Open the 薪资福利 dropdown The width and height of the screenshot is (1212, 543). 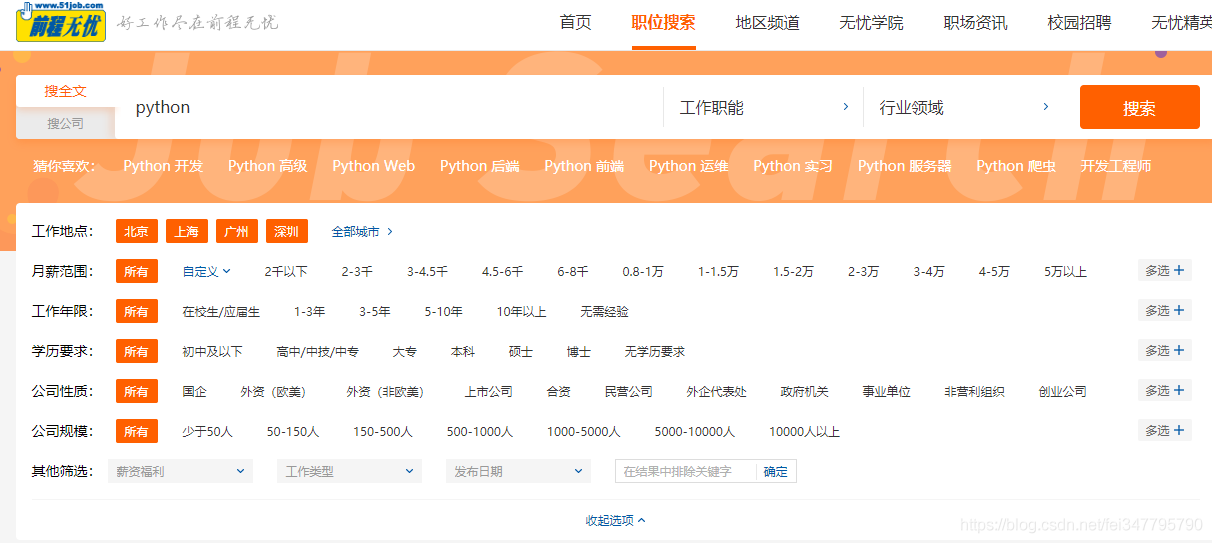tap(180, 471)
